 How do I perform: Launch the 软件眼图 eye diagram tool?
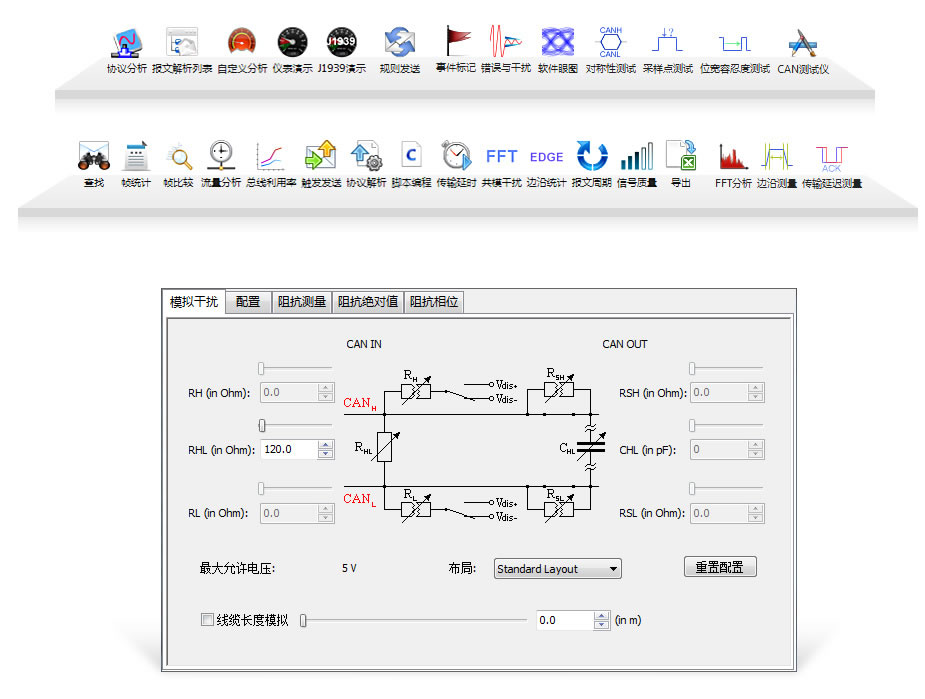pyautogui.click(x=557, y=43)
